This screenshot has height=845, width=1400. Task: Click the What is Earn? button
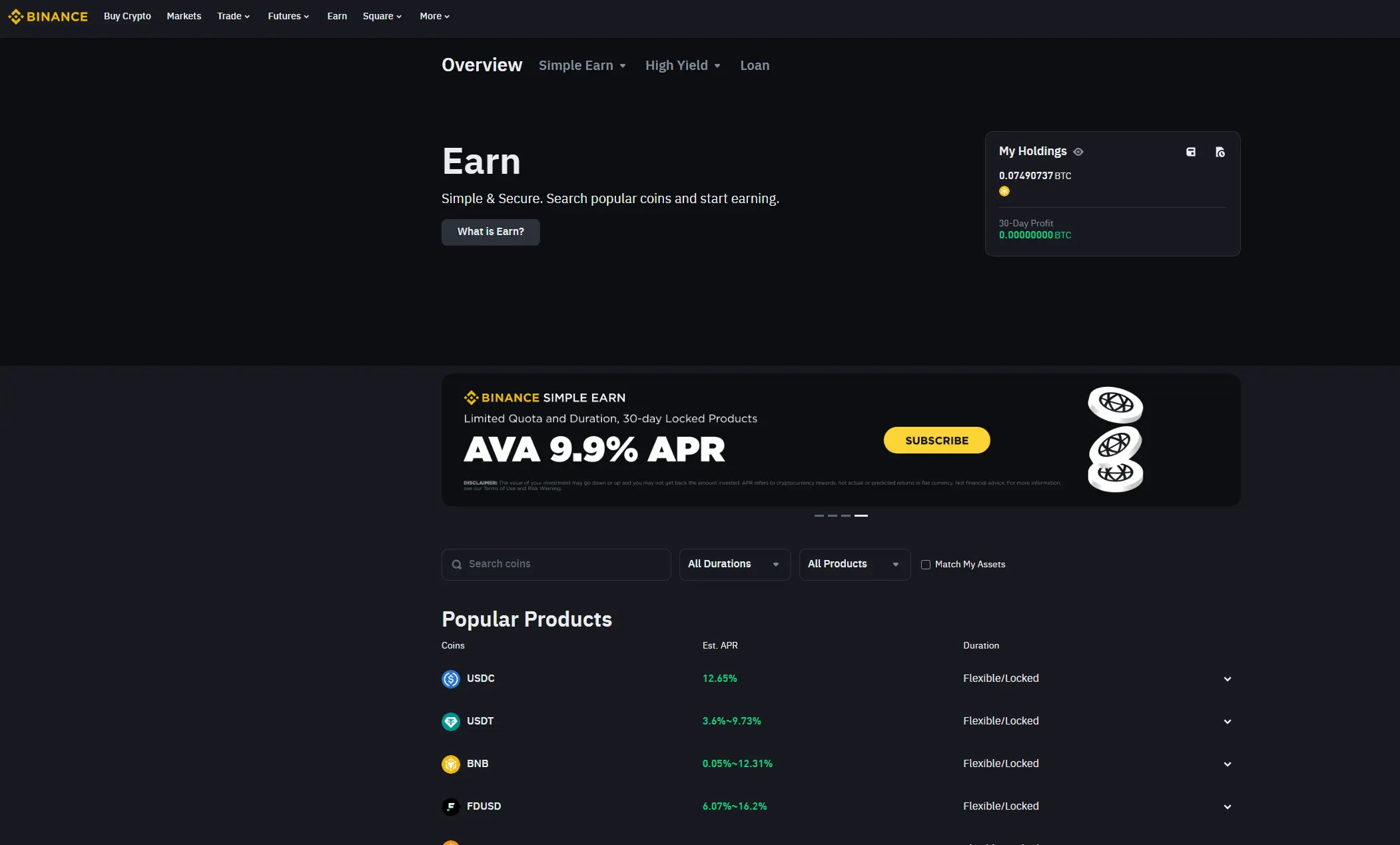coord(491,232)
